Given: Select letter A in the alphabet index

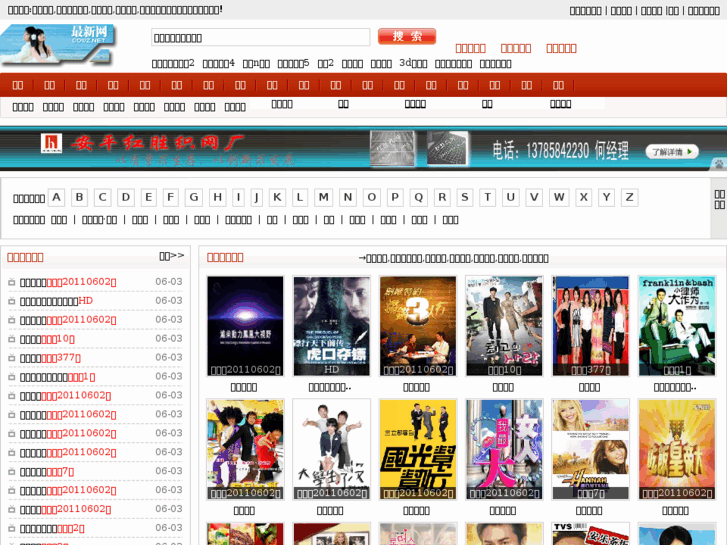Looking at the screenshot, I should (56, 198).
